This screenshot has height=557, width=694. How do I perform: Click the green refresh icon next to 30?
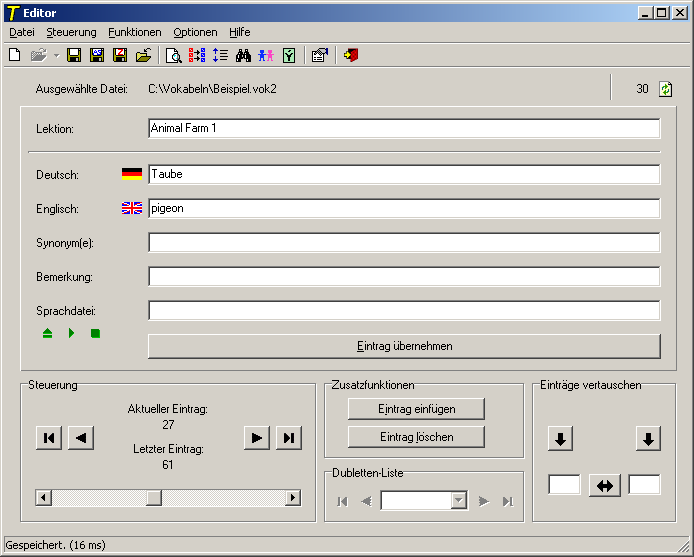pos(666,89)
